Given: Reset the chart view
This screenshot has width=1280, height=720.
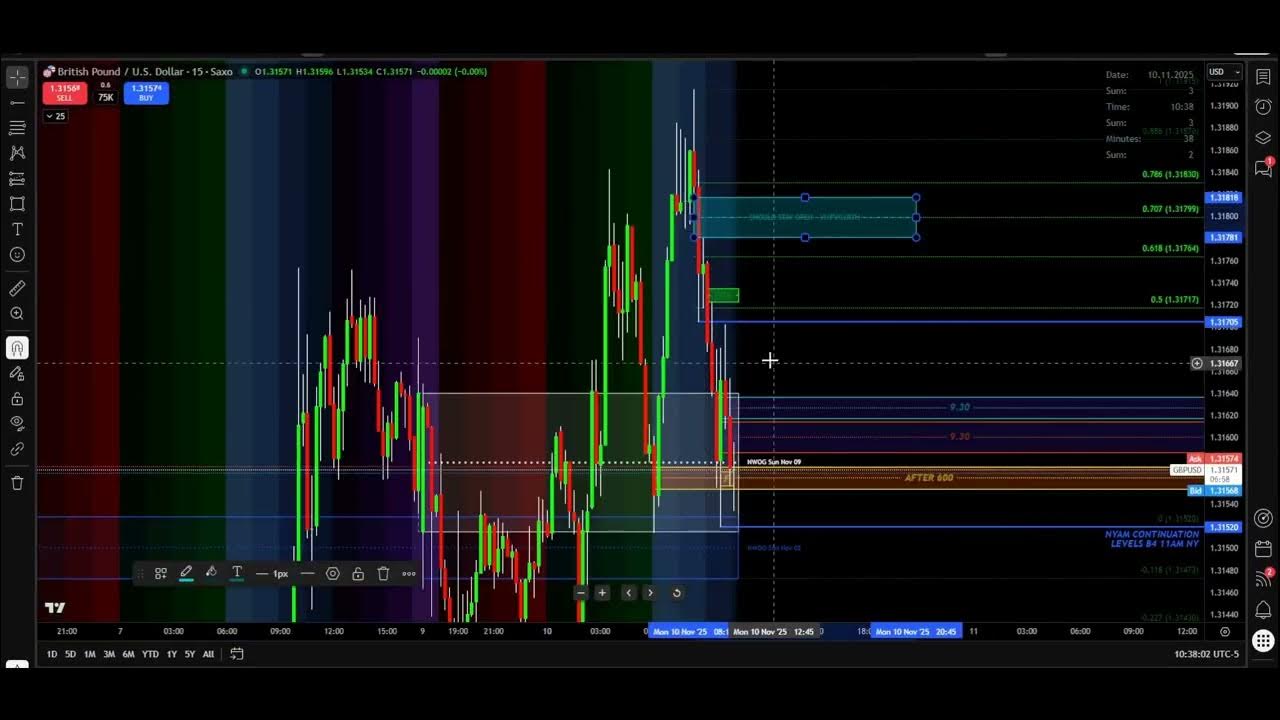Looking at the screenshot, I should (676, 593).
